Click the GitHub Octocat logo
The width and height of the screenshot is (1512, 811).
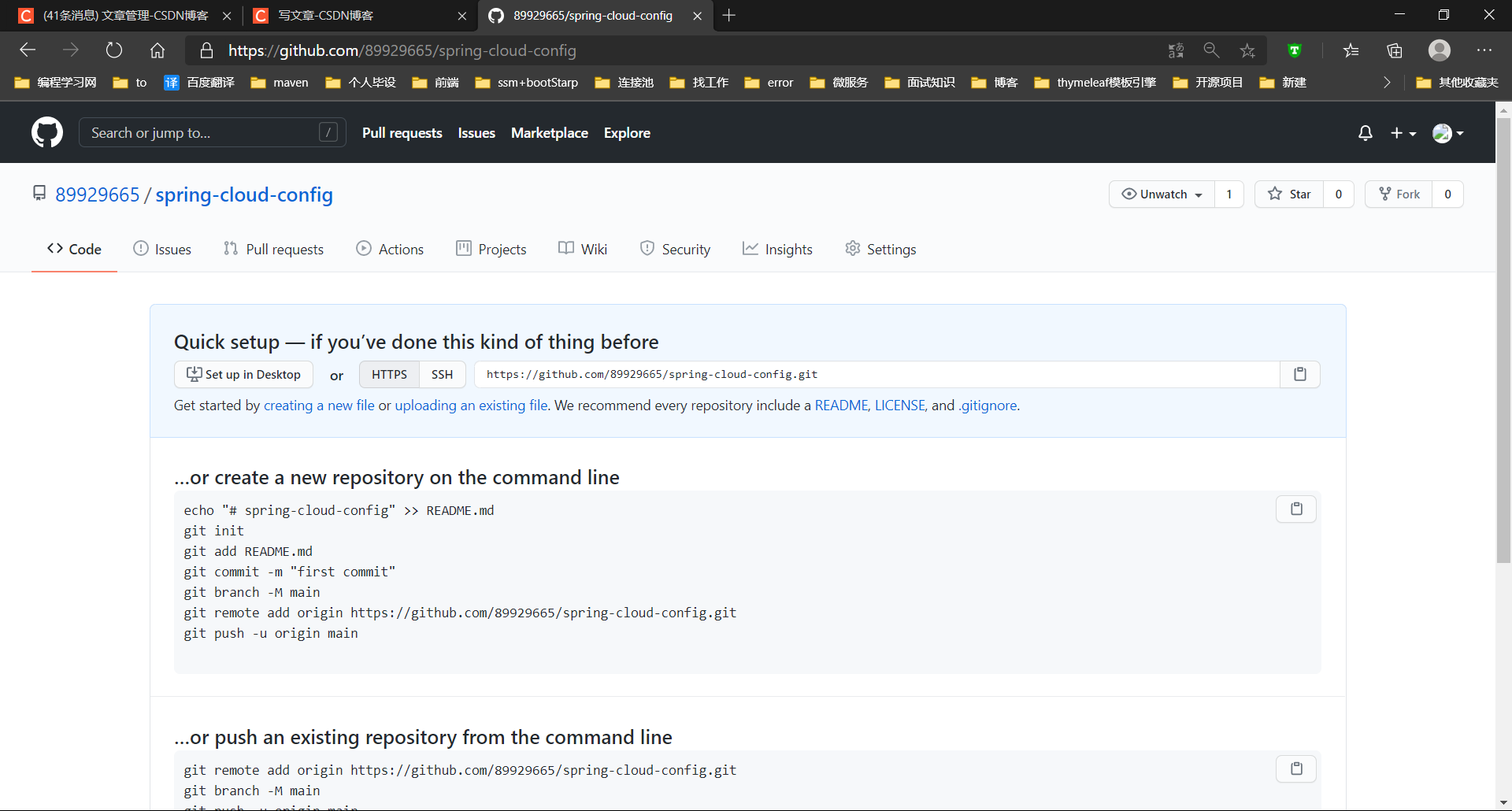pyautogui.click(x=47, y=132)
